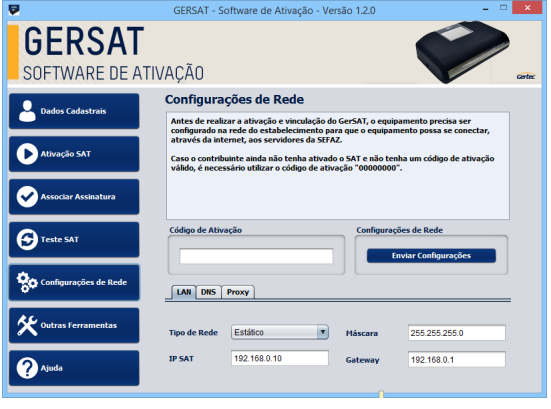The width and height of the screenshot is (551, 409).
Task: Click the checkmark icon on Associar Assinatura
Action: [x=27, y=197]
